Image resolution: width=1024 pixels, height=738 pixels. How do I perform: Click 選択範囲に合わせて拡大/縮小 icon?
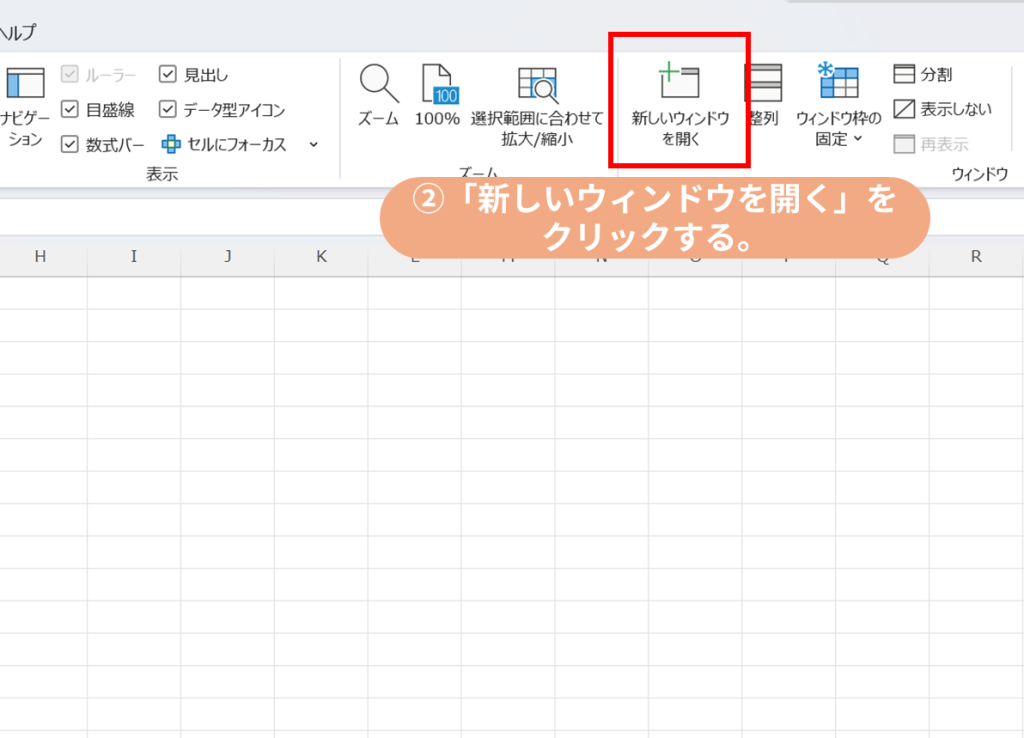click(x=537, y=85)
